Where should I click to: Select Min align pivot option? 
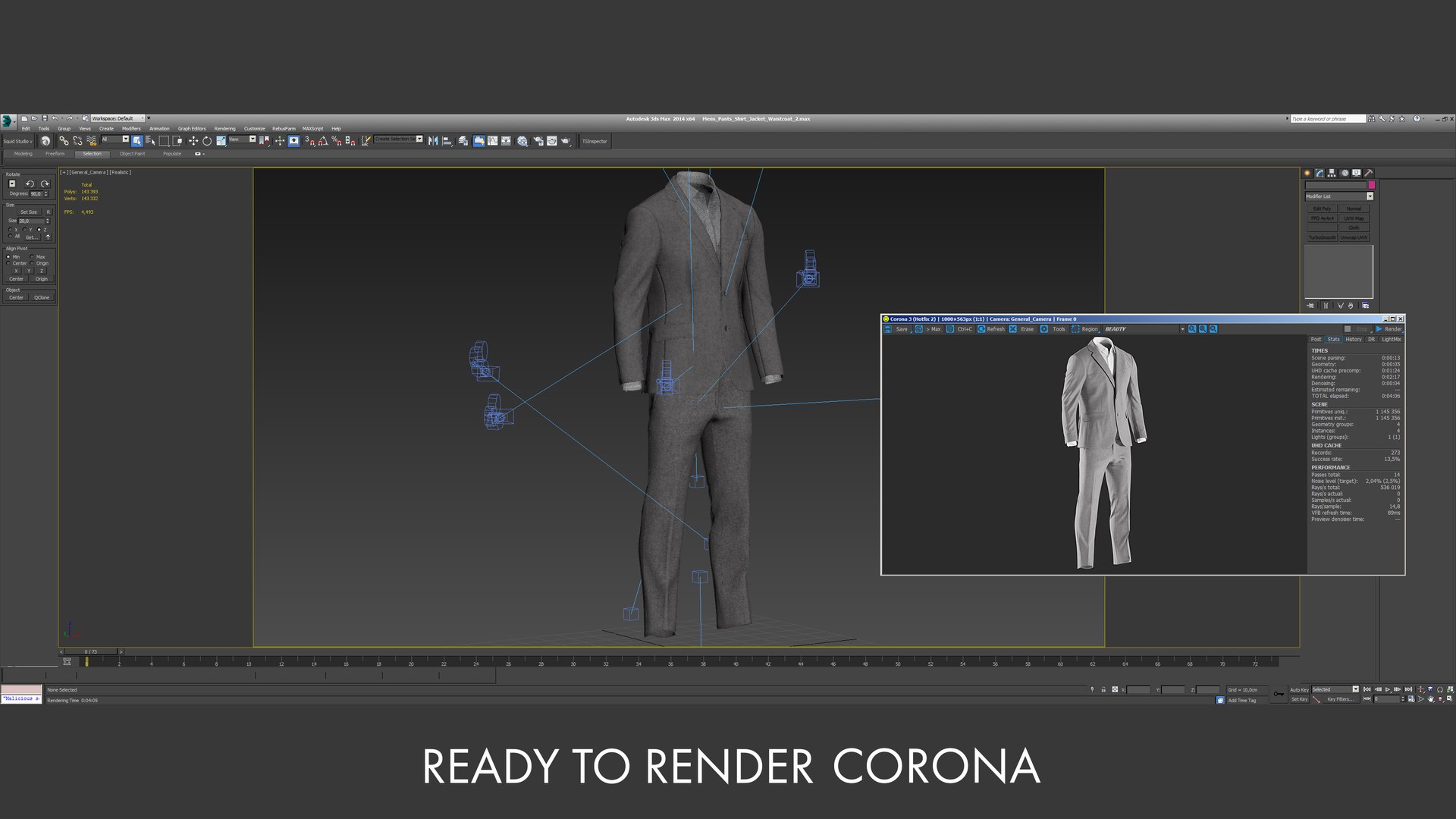click(x=8, y=256)
